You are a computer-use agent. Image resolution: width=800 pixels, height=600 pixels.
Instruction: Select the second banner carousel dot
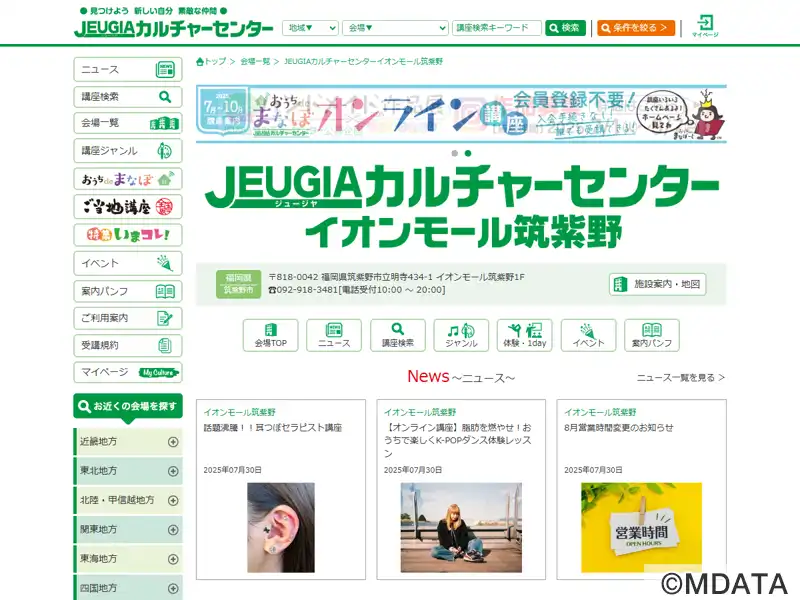468,153
